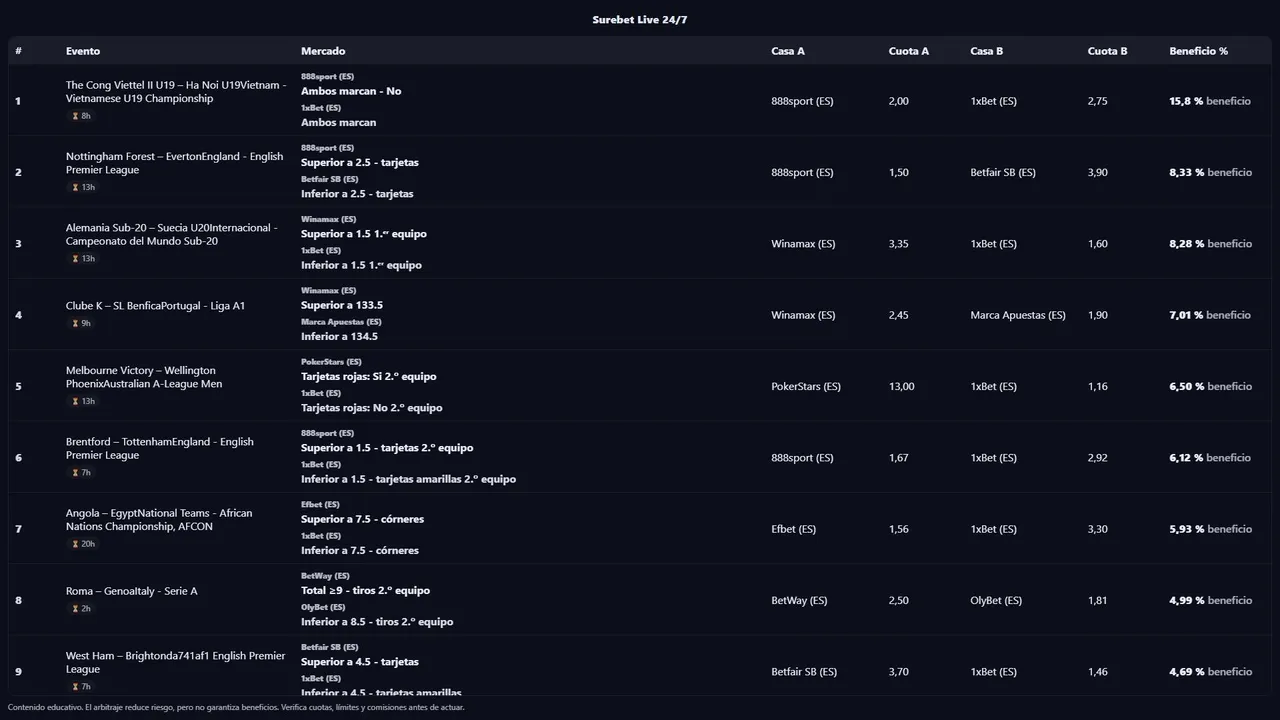The image size is (1280, 720).
Task: Click the 8h hourglass icon in row 1
Action: coord(75,116)
